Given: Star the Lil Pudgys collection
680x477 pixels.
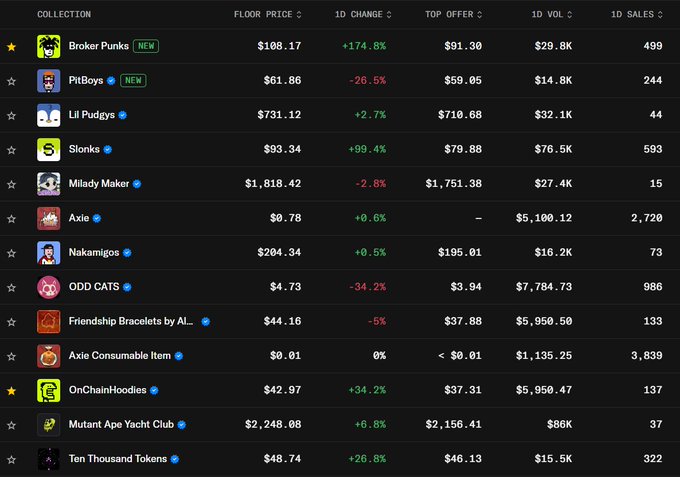Looking at the screenshot, I should coord(11,115).
